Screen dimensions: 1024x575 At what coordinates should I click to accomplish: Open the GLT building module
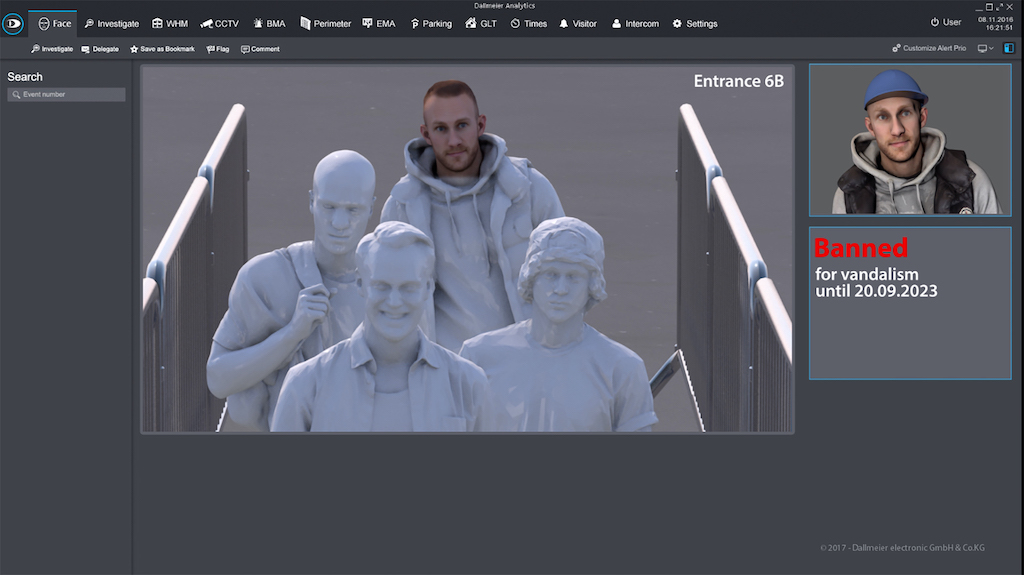click(x=481, y=23)
